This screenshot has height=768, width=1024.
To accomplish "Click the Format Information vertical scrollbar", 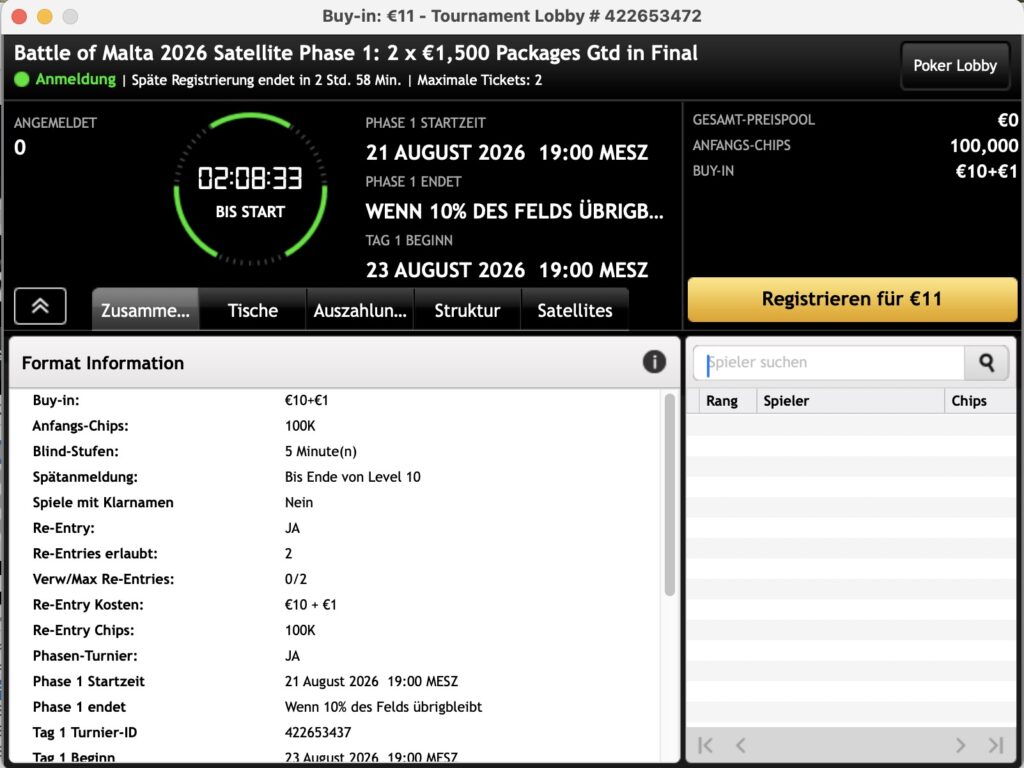I will pyautogui.click(x=669, y=494).
